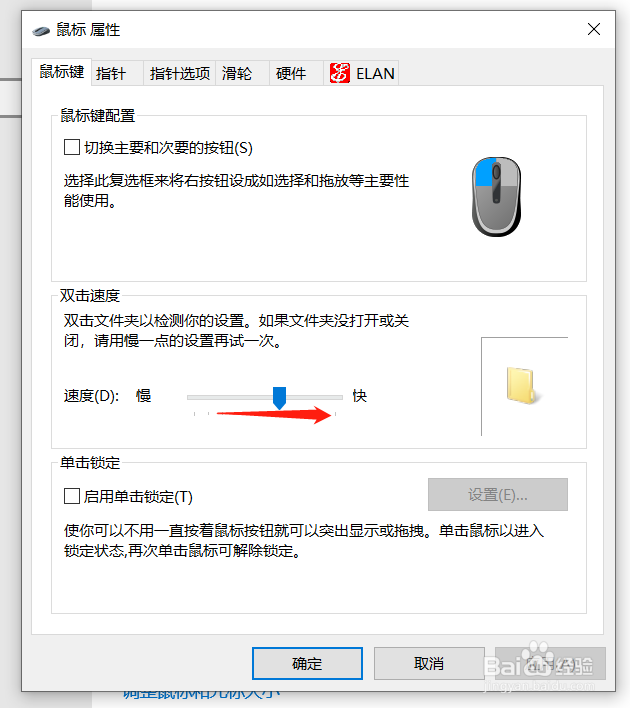Viewport: 630px width, 708px height.
Task: Open the ELAN tab with red icon
Action: (x=361, y=73)
